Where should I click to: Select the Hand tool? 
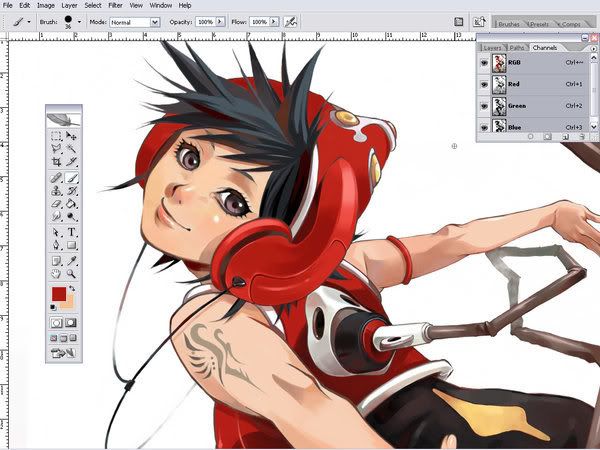click(x=56, y=274)
